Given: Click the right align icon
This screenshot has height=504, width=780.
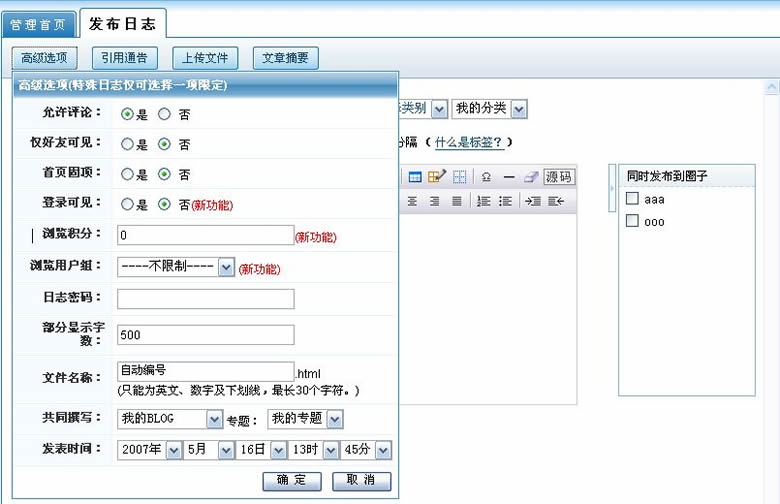Looking at the screenshot, I should (x=434, y=201).
